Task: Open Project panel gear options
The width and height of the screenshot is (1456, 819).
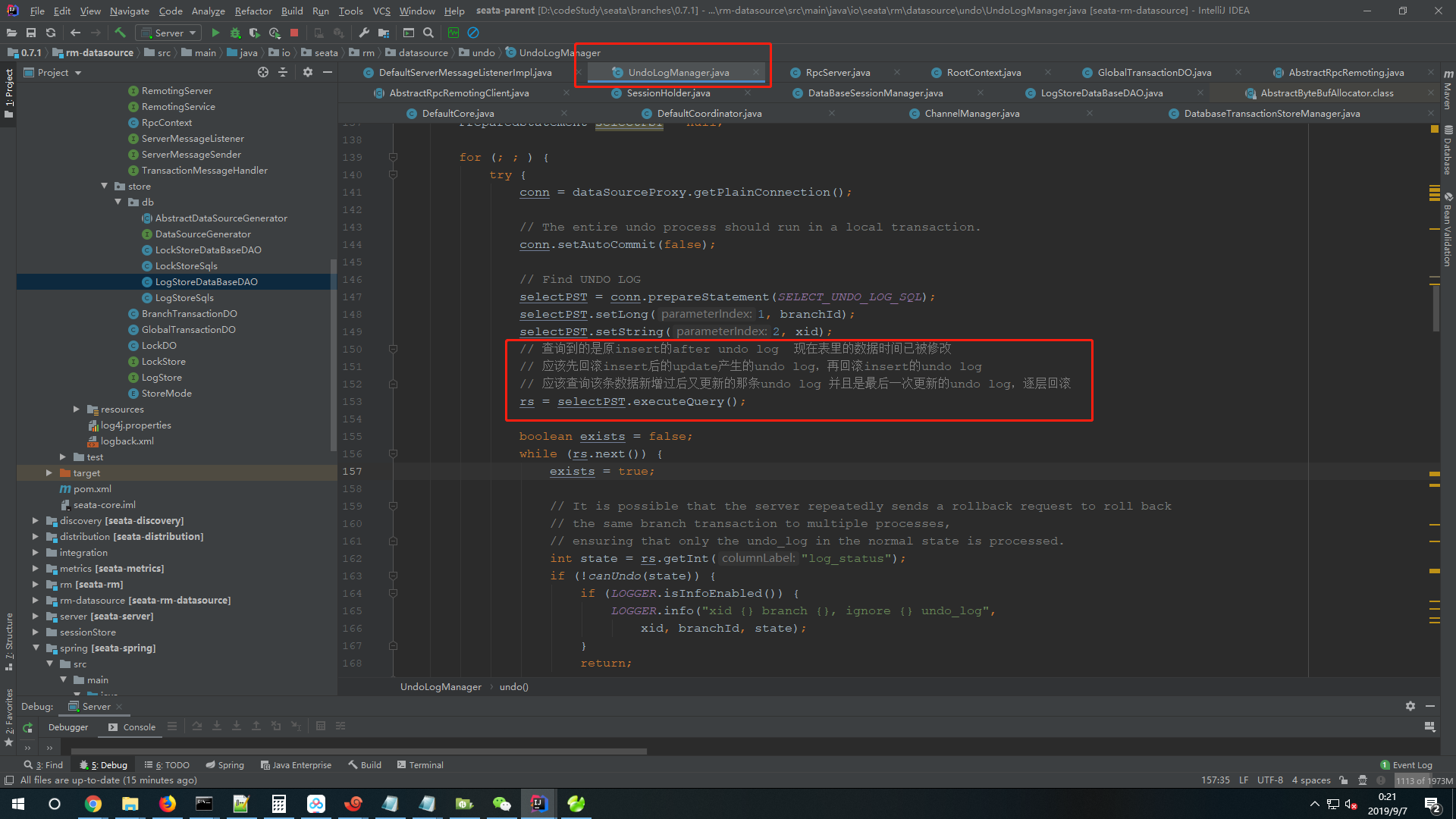Action: 307,72
